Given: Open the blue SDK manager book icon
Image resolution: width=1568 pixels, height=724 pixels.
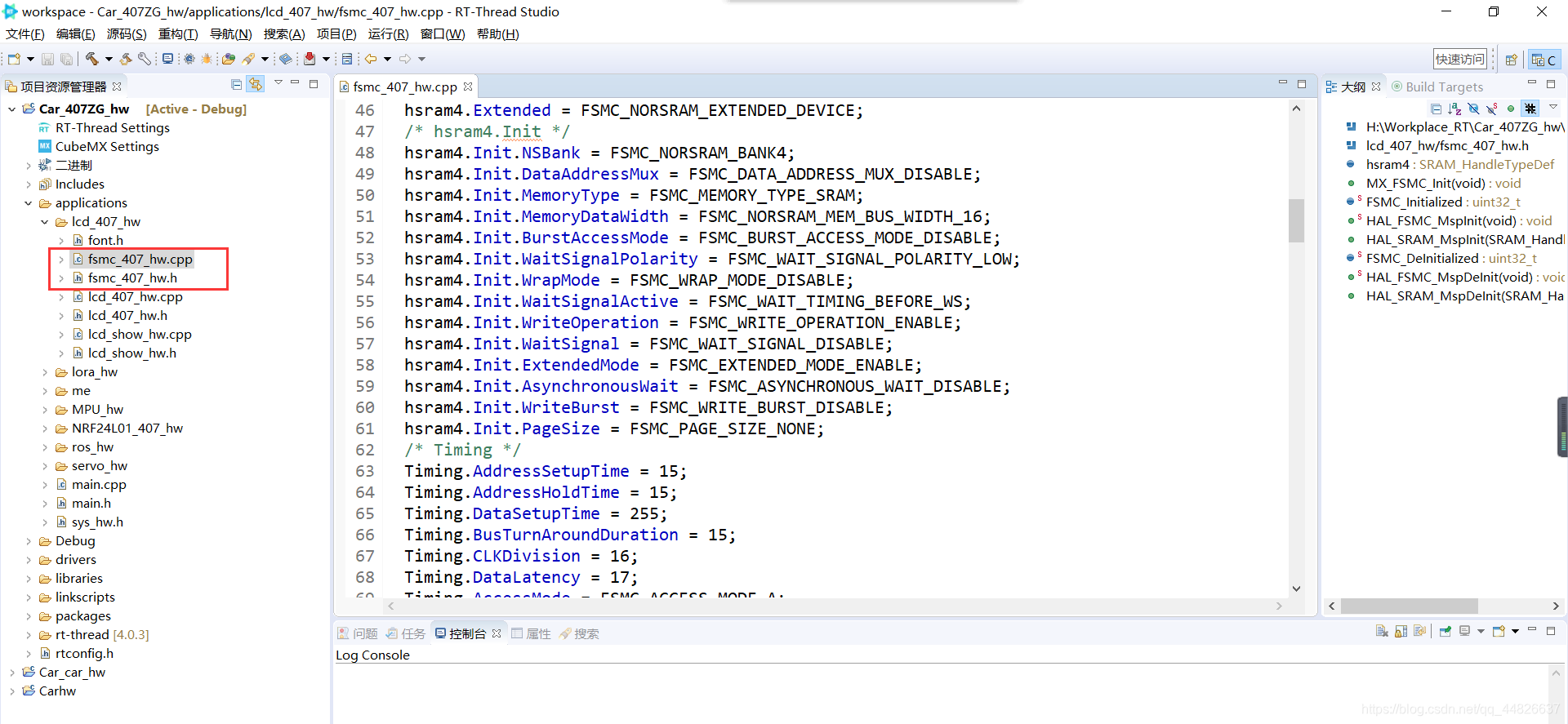Looking at the screenshot, I should click(x=286, y=59).
